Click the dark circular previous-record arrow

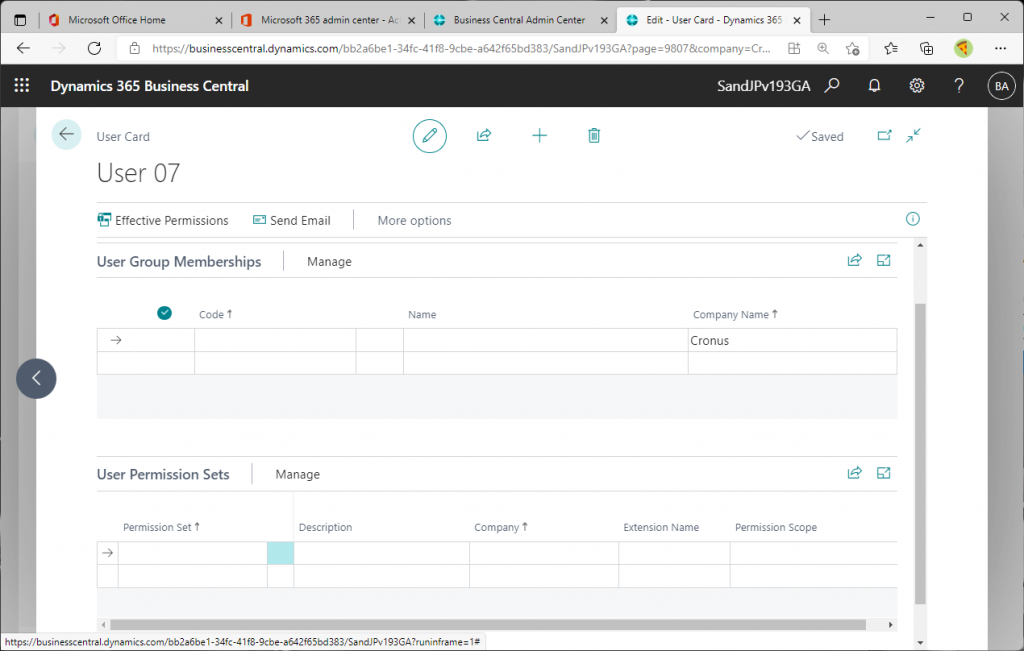click(37, 379)
